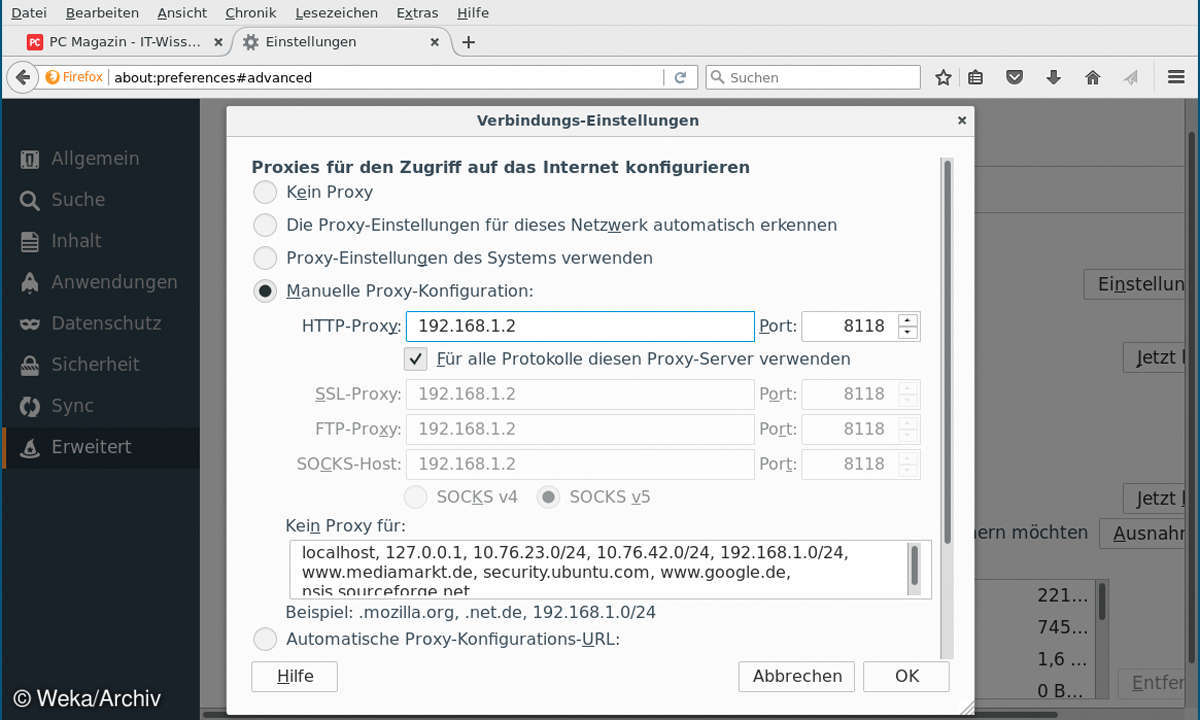Screen dimensions: 1200x720
Task: Open the Datei menu
Action: pos(29,13)
